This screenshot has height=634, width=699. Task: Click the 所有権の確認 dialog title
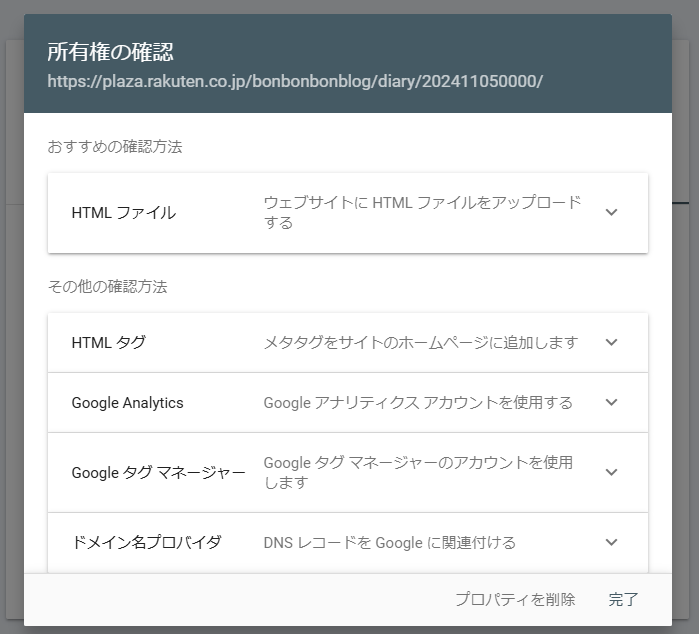coord(111,52)
